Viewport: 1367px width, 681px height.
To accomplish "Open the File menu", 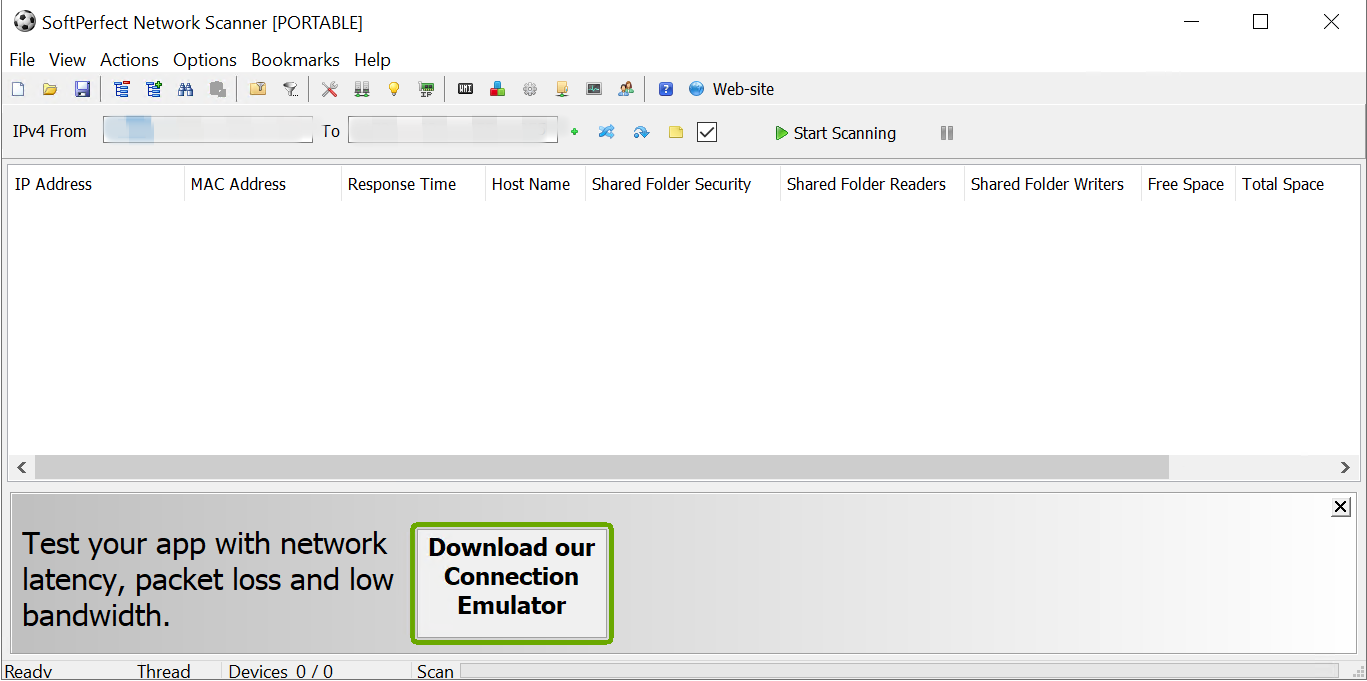I will tap(22, 60).
